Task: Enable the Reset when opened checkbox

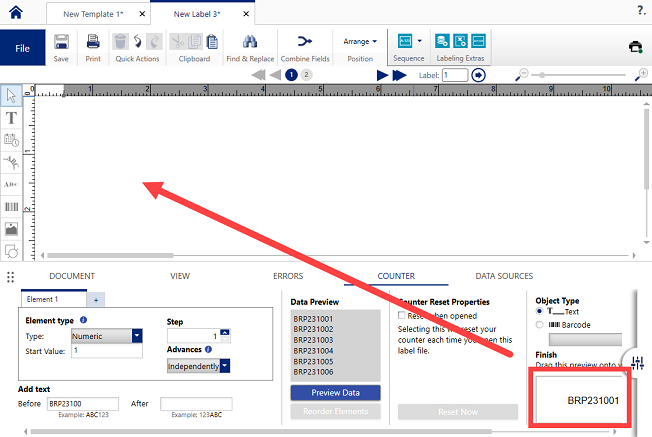Action: tap(402, 314)
